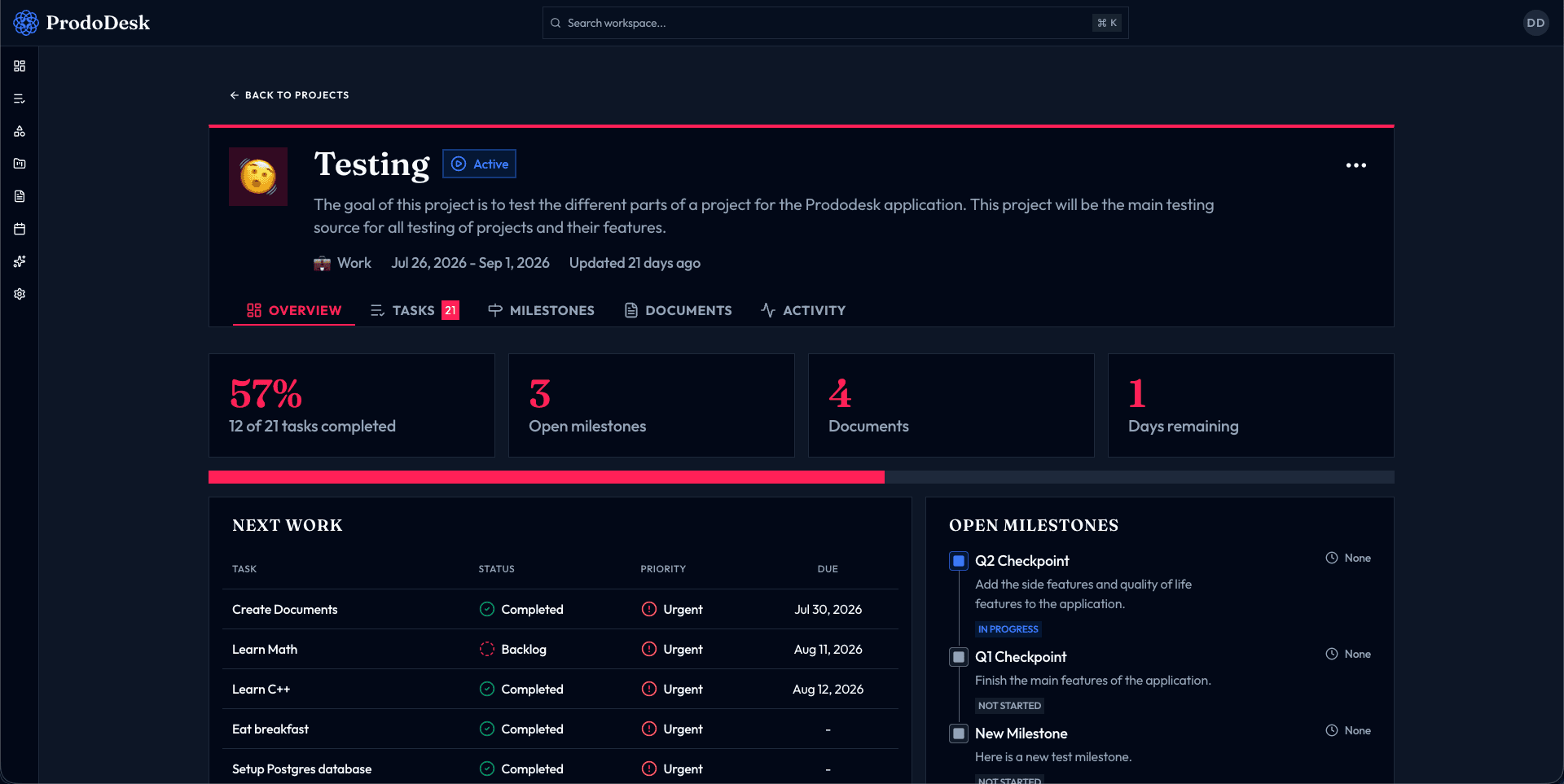This screenshot has height=784, width=1564.
Task: Open the dashboard grid icon in sidebar
Action: [20, 66]
